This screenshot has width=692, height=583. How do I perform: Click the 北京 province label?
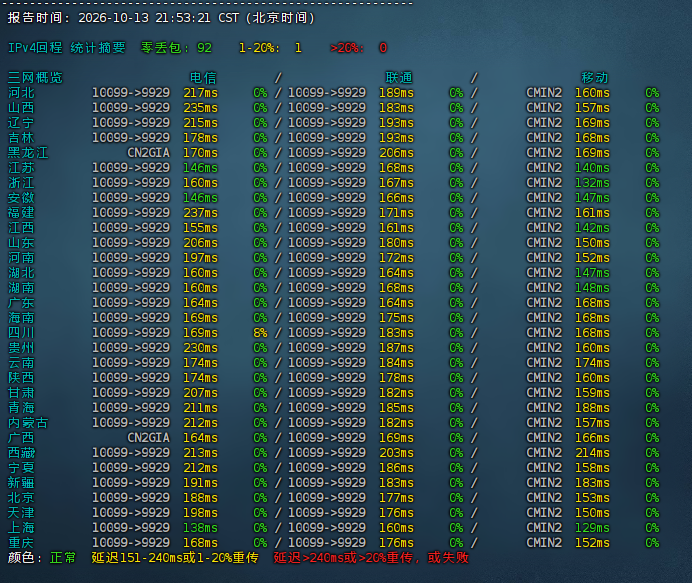(21, 498)
